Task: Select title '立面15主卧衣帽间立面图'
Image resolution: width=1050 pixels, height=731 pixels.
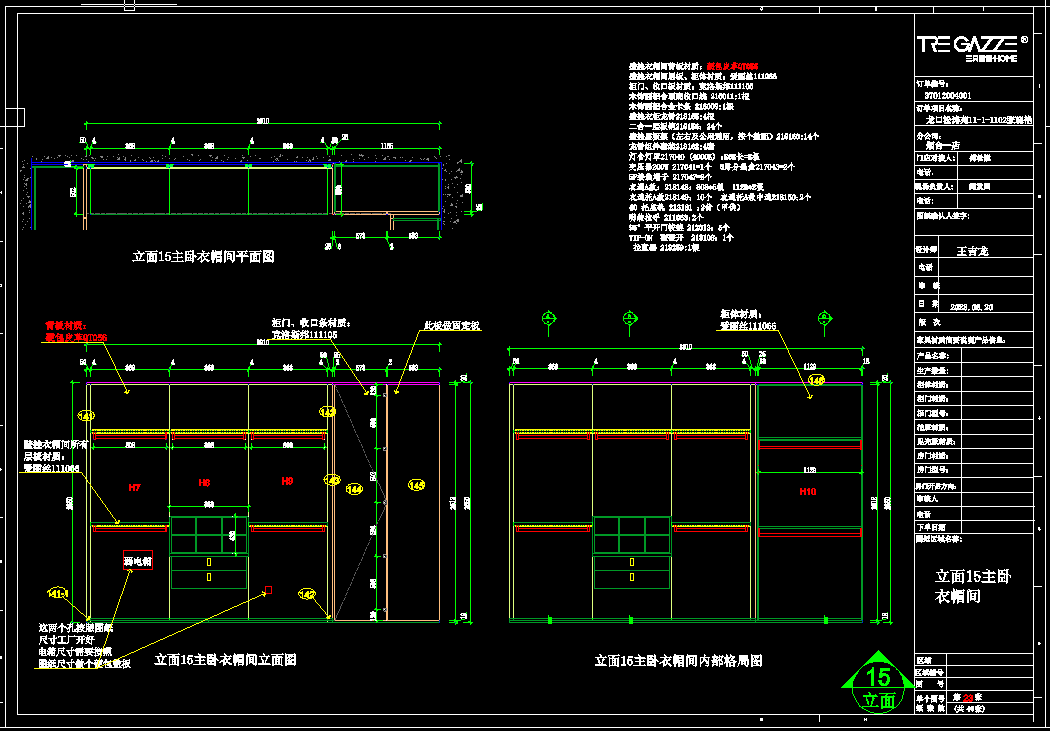Action: 225,659
